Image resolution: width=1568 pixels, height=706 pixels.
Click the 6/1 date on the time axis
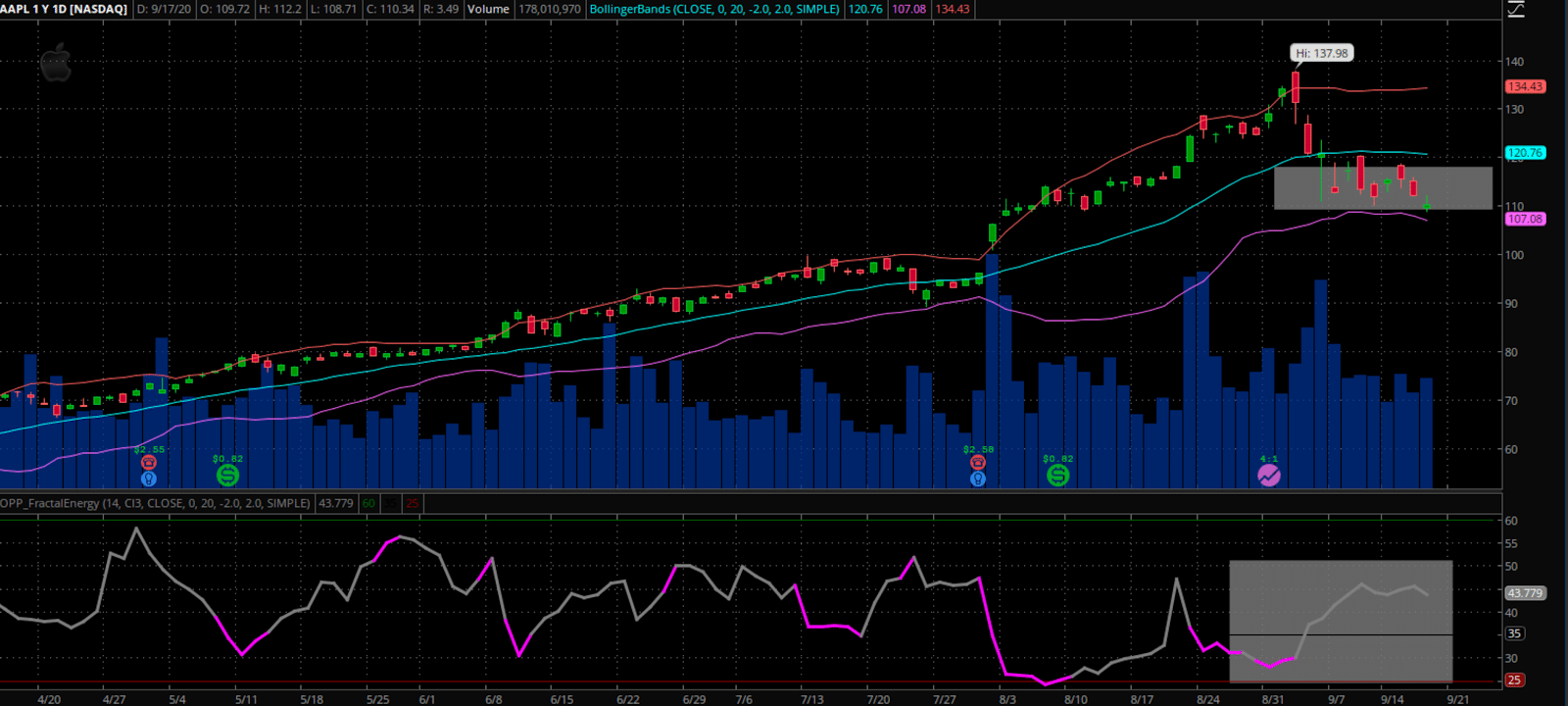[x=427, y=699]
